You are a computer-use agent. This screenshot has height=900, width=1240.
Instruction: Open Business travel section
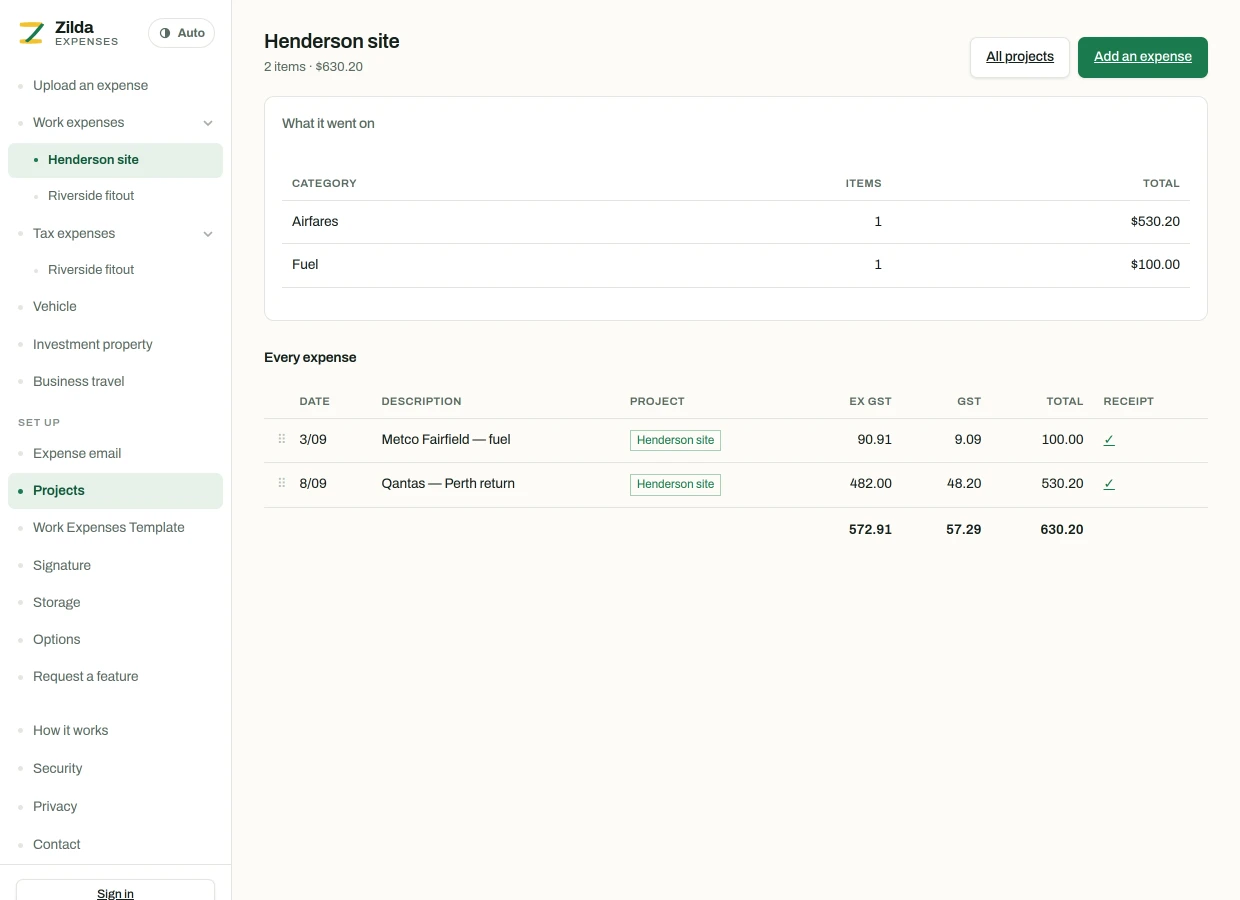click(79, 381)
